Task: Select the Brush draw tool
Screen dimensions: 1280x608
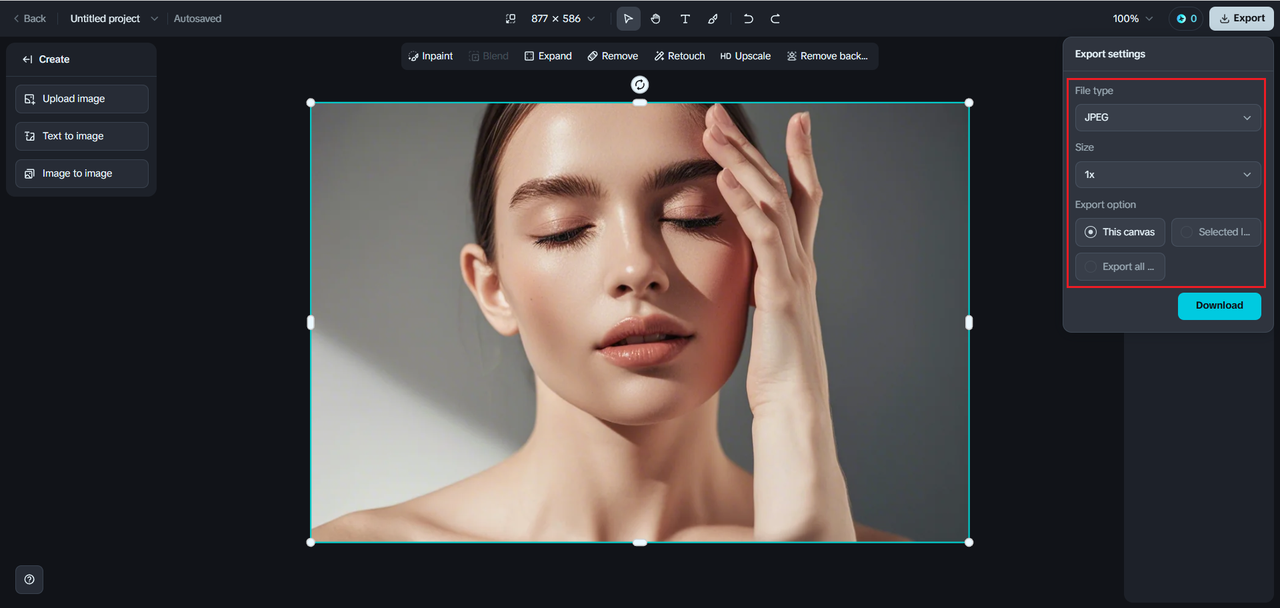Action: pos(713,18)
